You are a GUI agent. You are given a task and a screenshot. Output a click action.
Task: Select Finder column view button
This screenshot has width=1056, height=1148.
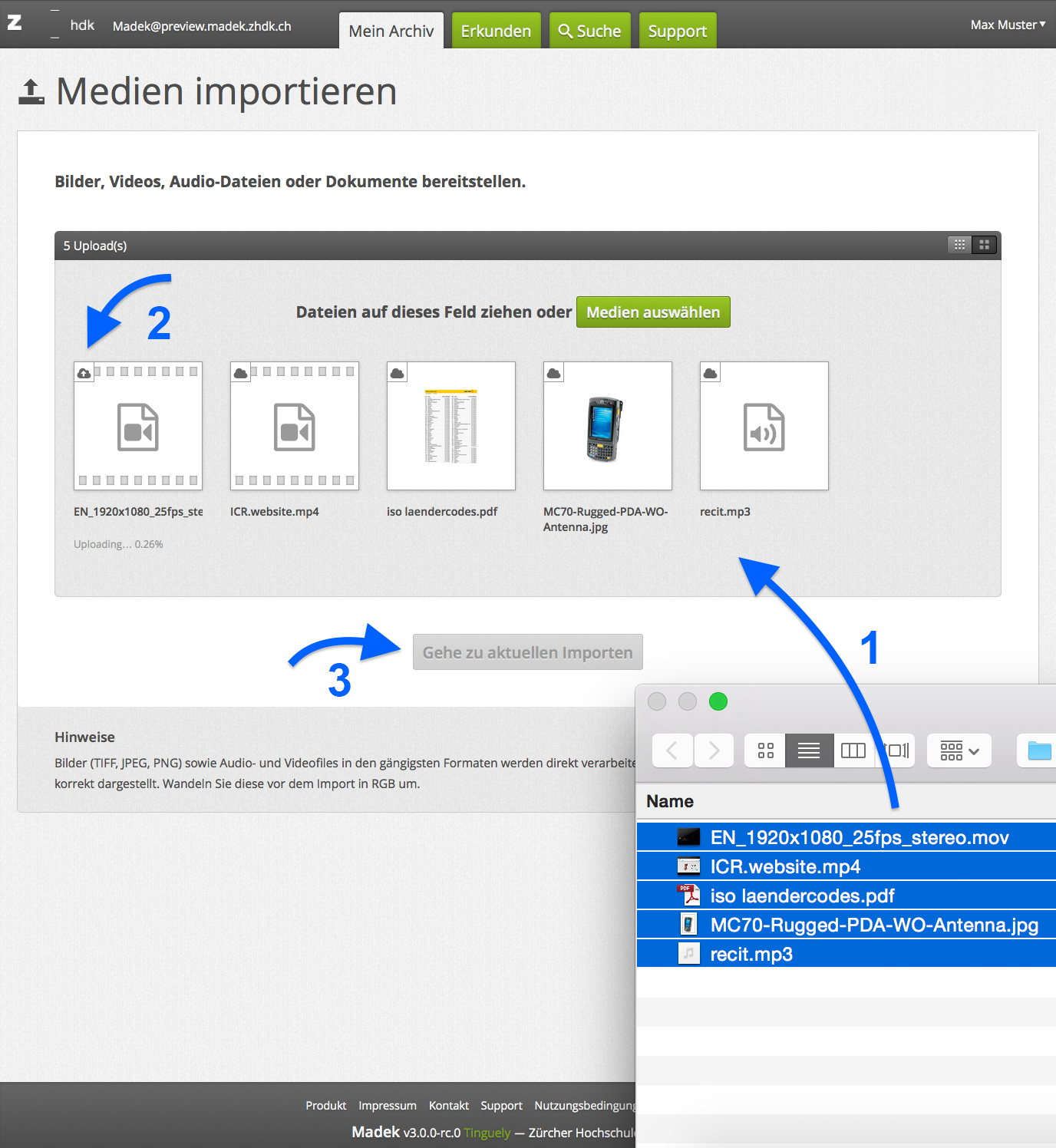(x=853, y=750)
